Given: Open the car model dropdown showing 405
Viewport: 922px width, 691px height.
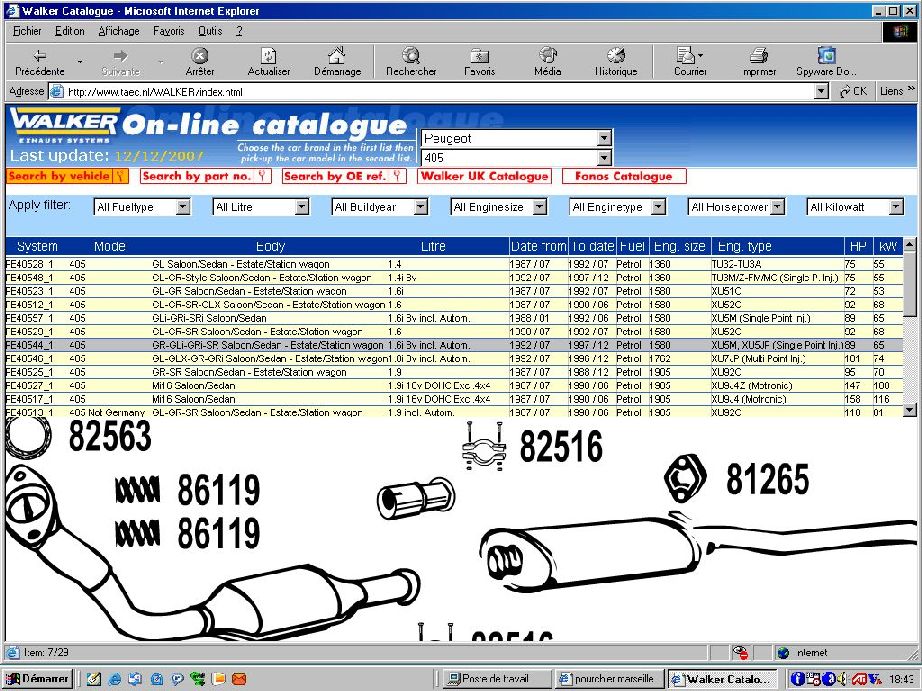Looking at the screenshot, I should pos(517,158).
